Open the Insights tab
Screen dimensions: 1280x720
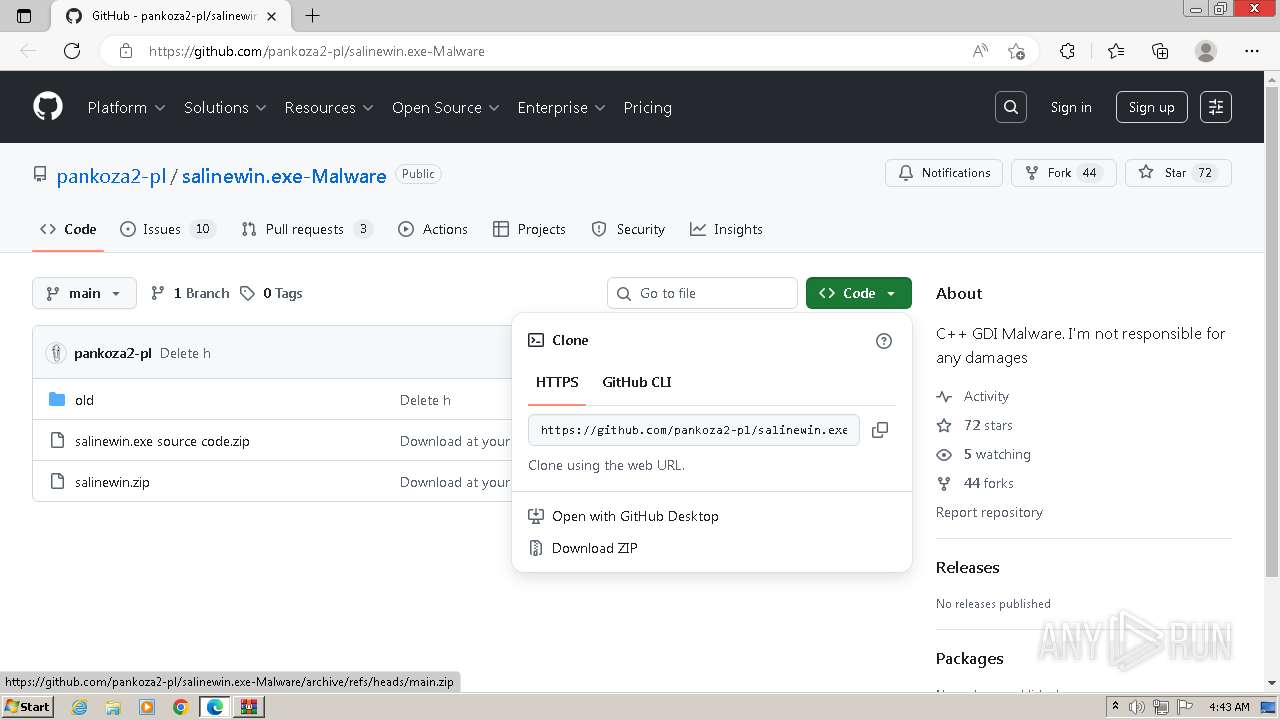(x=726, y=229)
